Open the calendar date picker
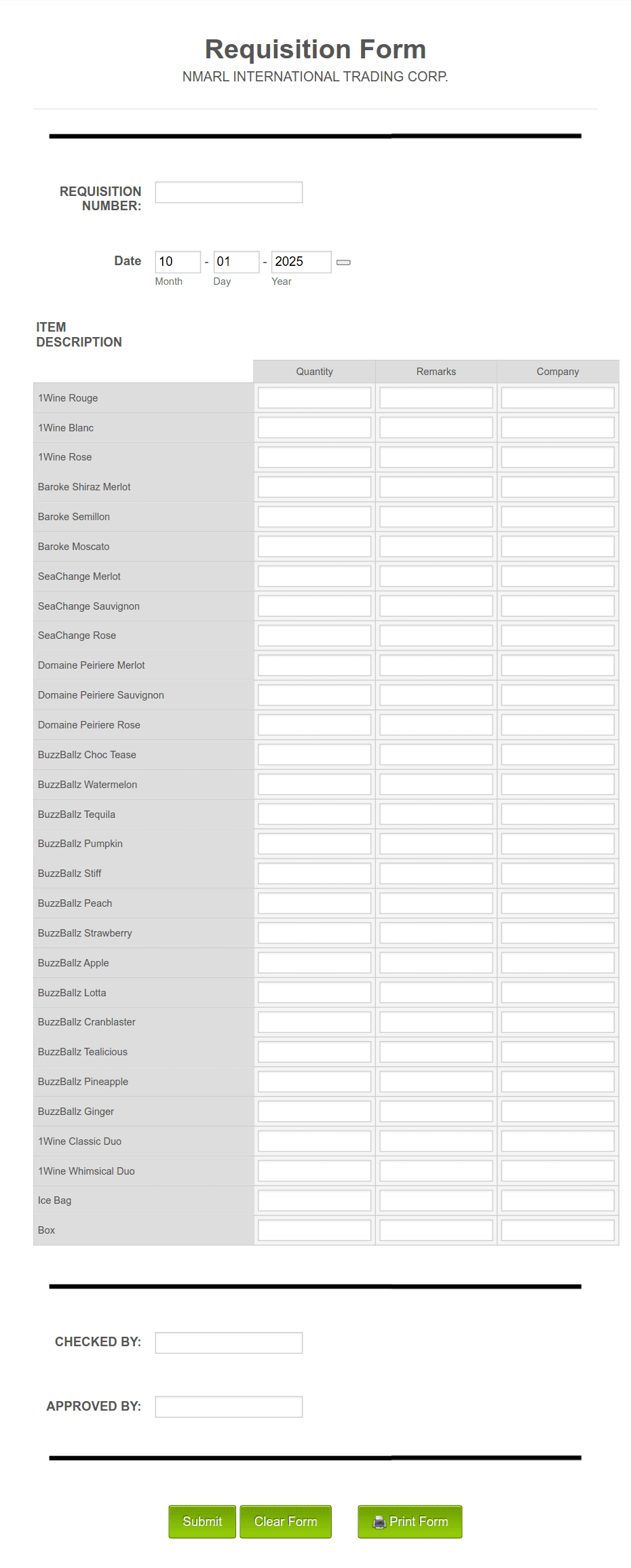 (x=345, y=261)
